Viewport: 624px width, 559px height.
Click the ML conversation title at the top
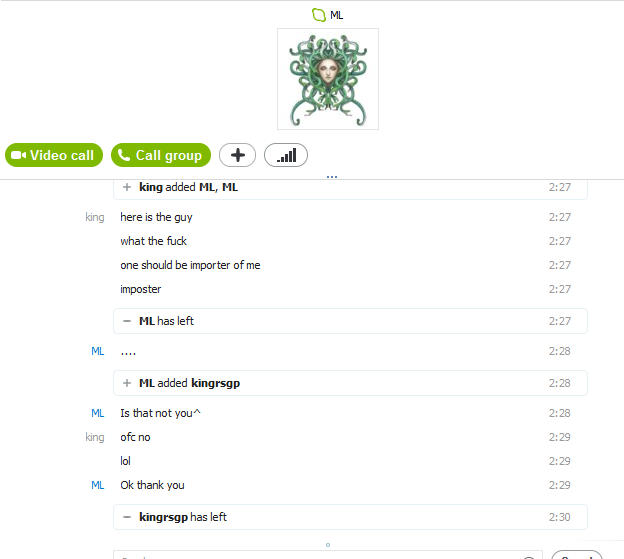[x=337, y=15]
